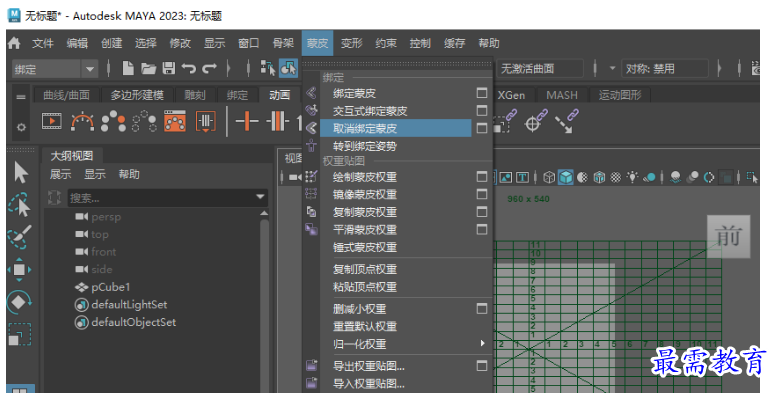Click the motion trail arc shelf icon
The height and width of the screenshot is (393, 775).
pyautogui.click(x=83, y=121)
